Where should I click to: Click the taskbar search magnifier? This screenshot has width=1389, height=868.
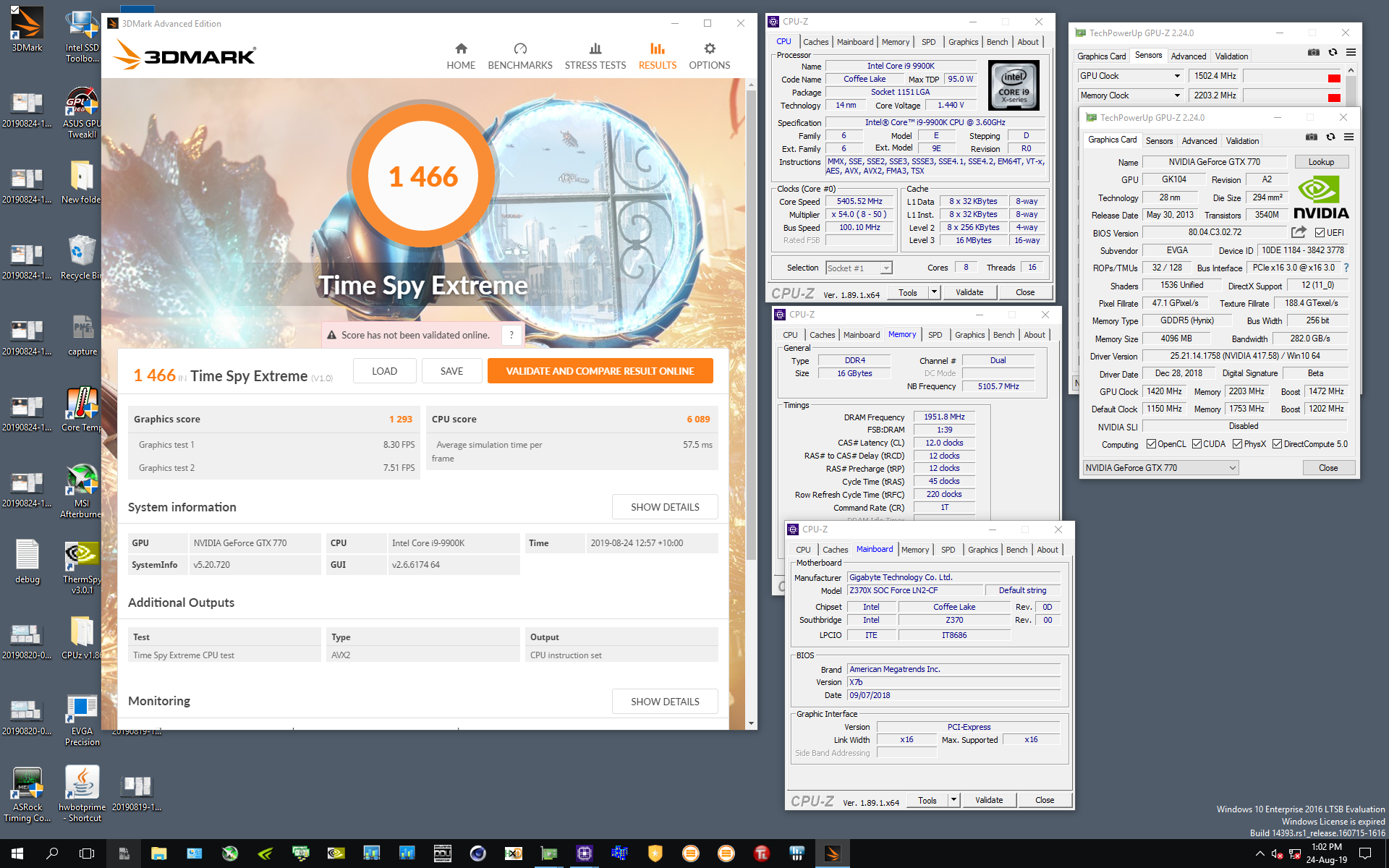coord(52,854)
